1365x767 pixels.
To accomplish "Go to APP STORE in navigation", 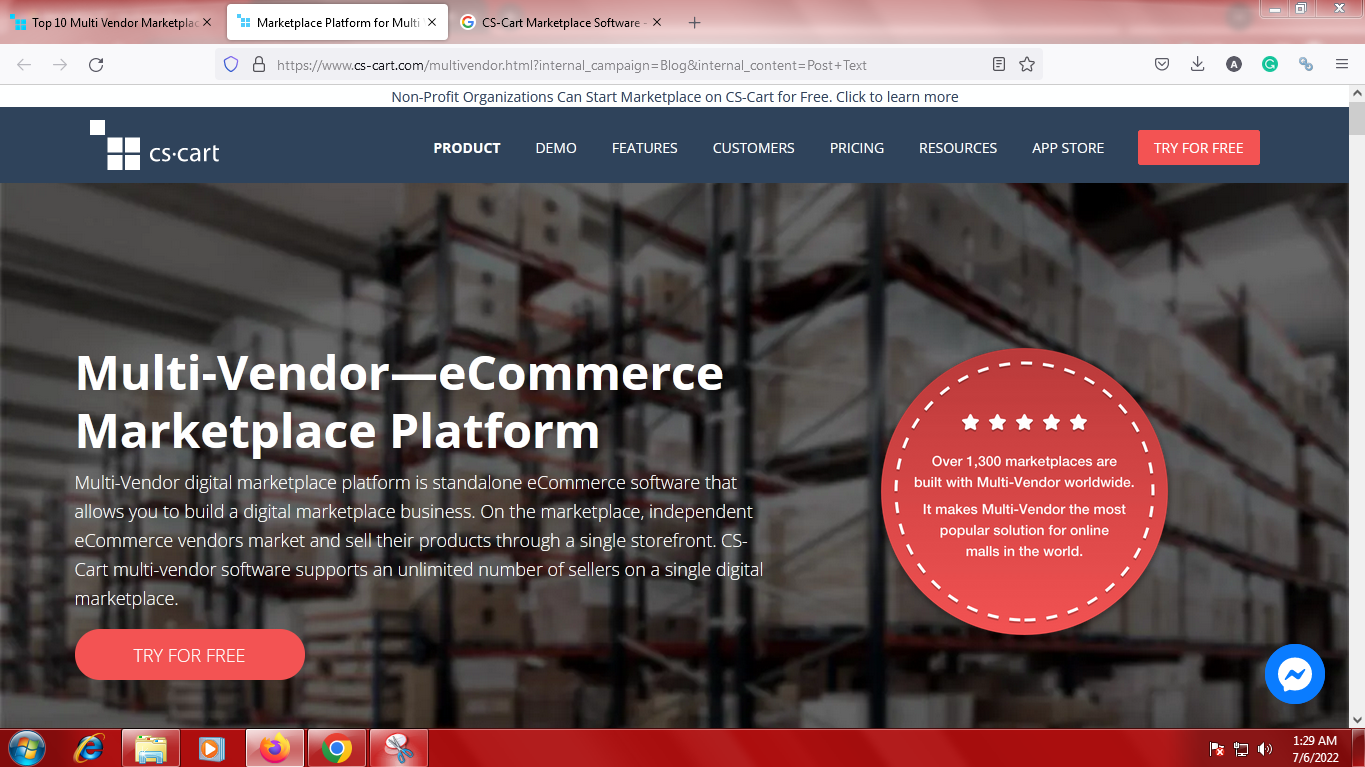I will (1068, 148).
